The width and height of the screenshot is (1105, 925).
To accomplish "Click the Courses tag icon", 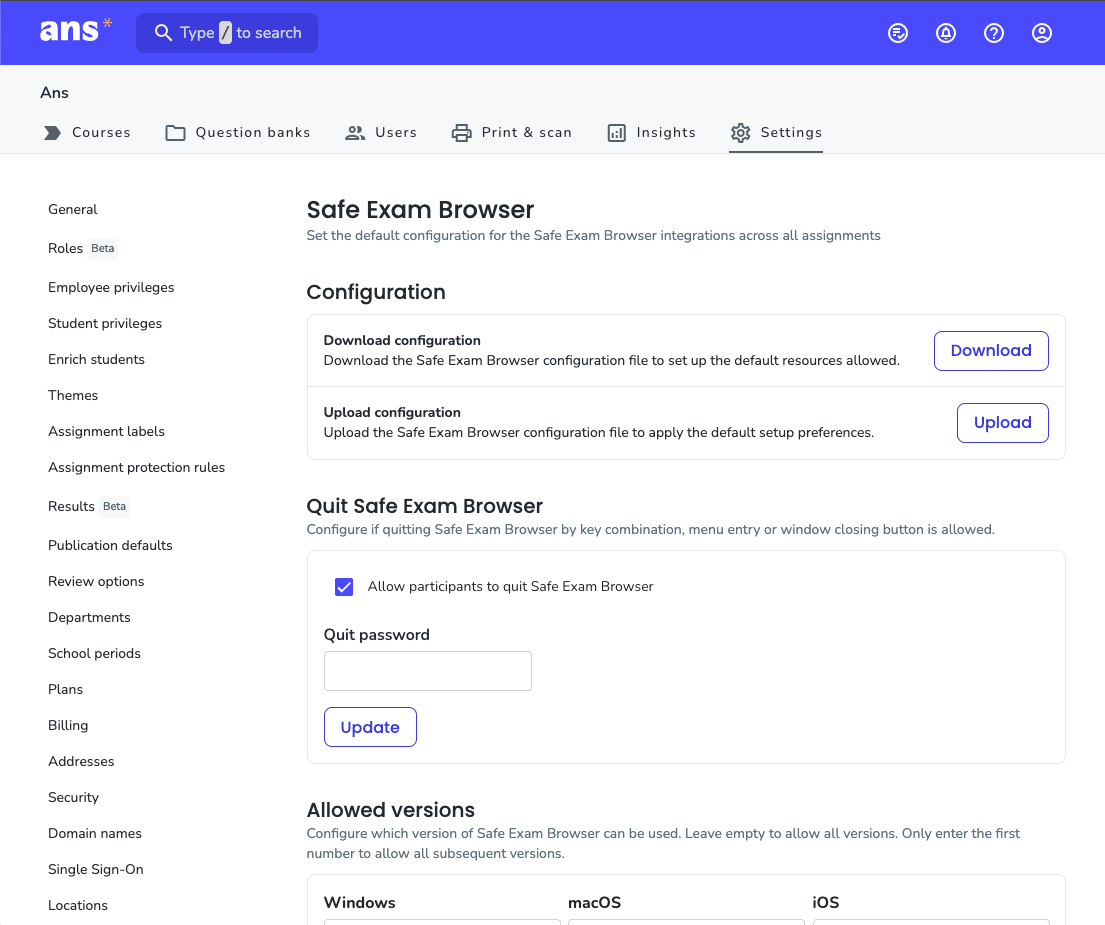I will click(x=53, y=132).
